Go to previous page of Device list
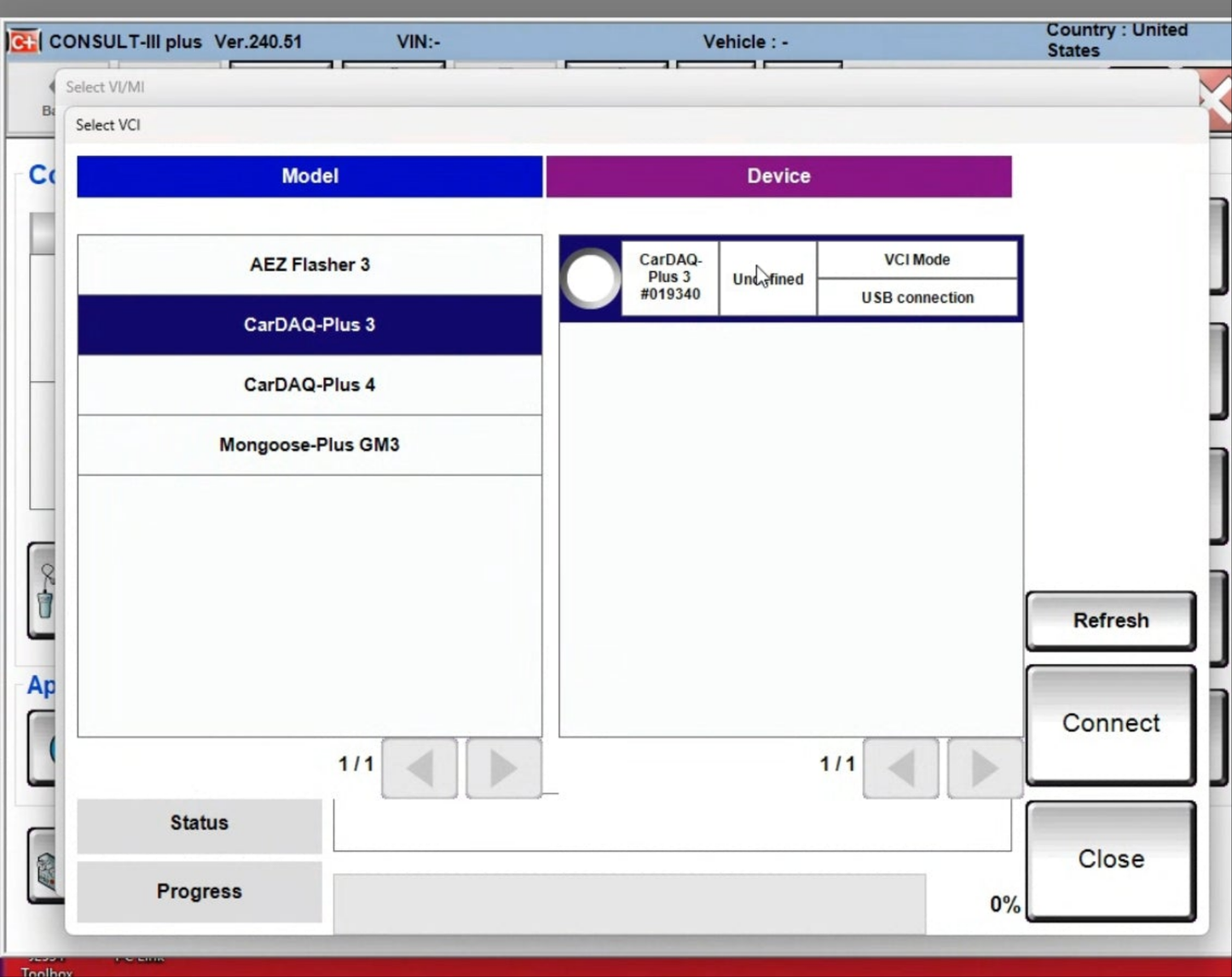The image size is (1232, 977). point(901,768)
